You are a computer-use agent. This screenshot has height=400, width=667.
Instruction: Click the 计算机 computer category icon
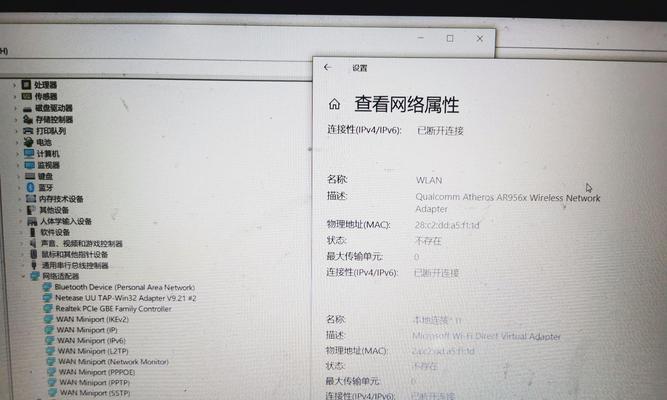pyautogui.click(x=29, y=154)
